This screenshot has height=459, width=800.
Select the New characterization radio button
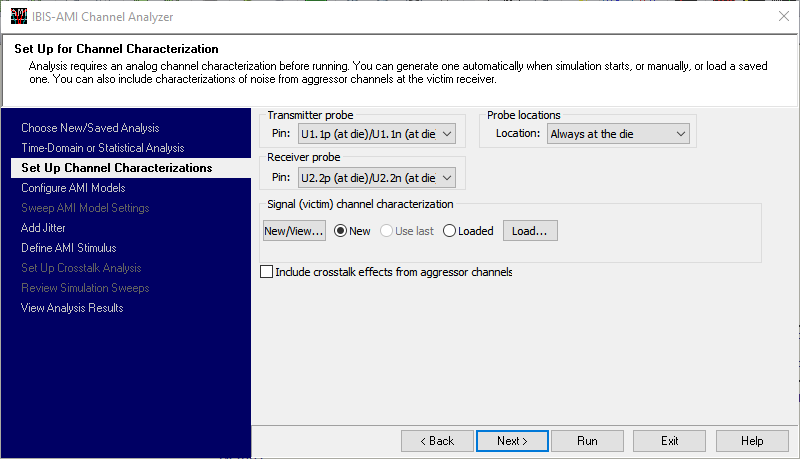tap(341, 231)
